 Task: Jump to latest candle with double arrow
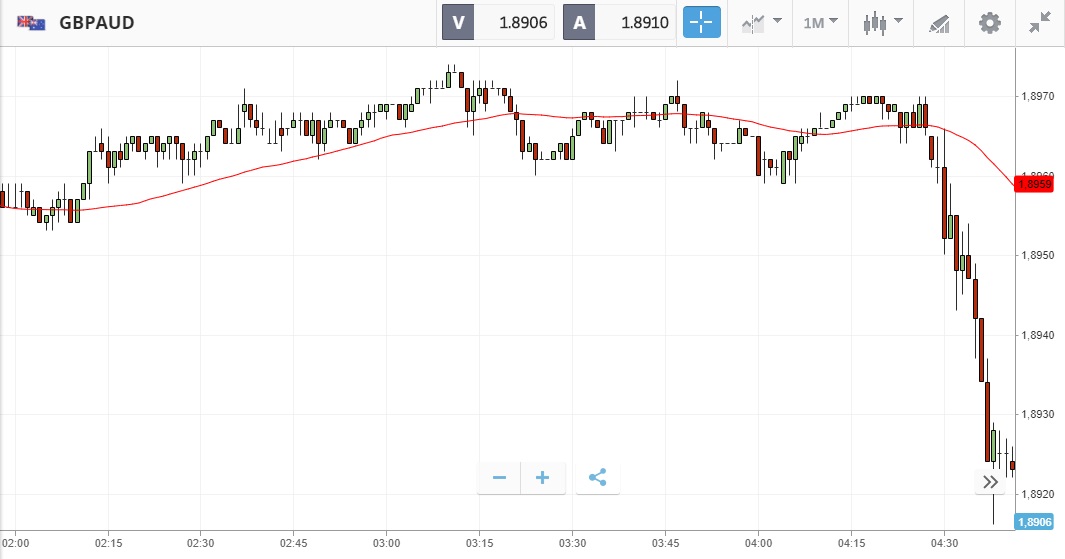990,482
